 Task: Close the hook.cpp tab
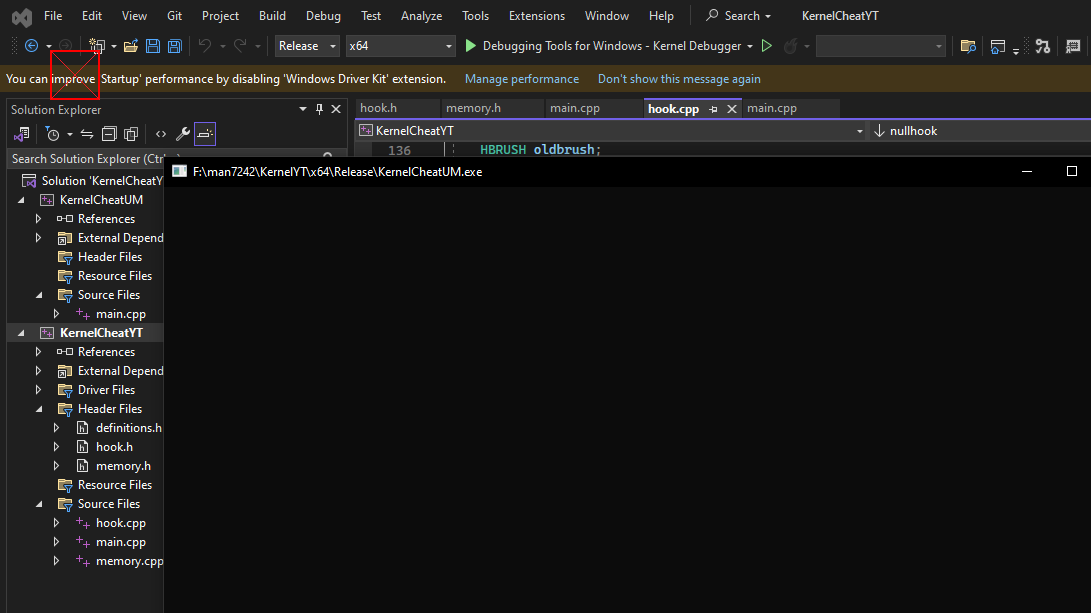coord(731,109)
